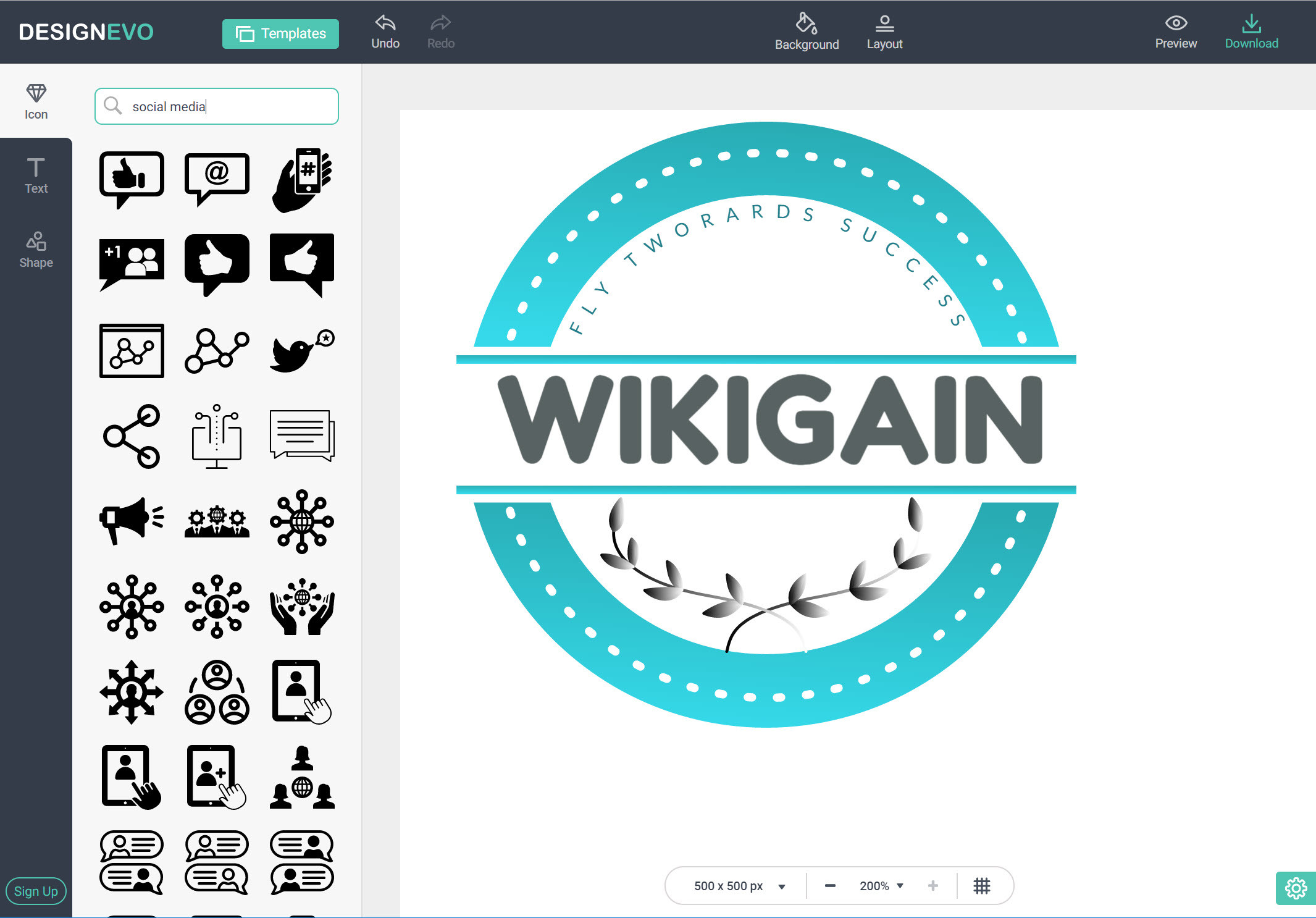Select the WIKIGAIN text on canvas
This screenshot has width=1316, height=918.
point(769,420)
